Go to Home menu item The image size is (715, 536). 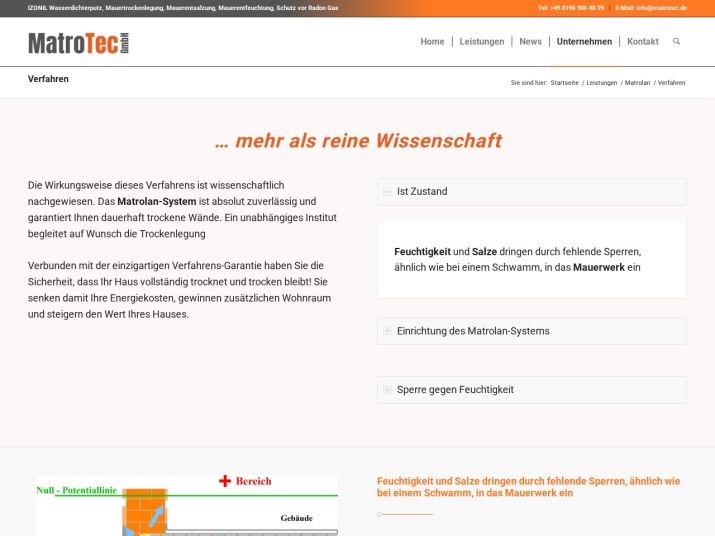[432, 42]
